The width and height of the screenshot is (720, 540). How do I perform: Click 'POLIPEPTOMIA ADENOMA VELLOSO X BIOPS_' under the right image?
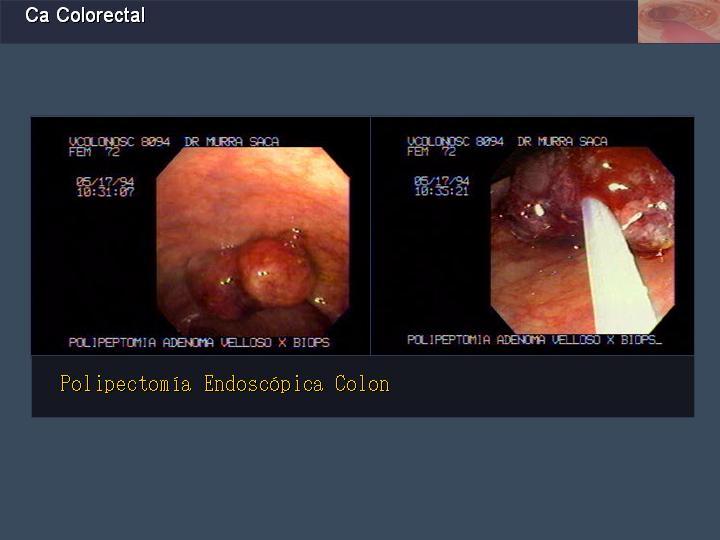coord(534,340)
